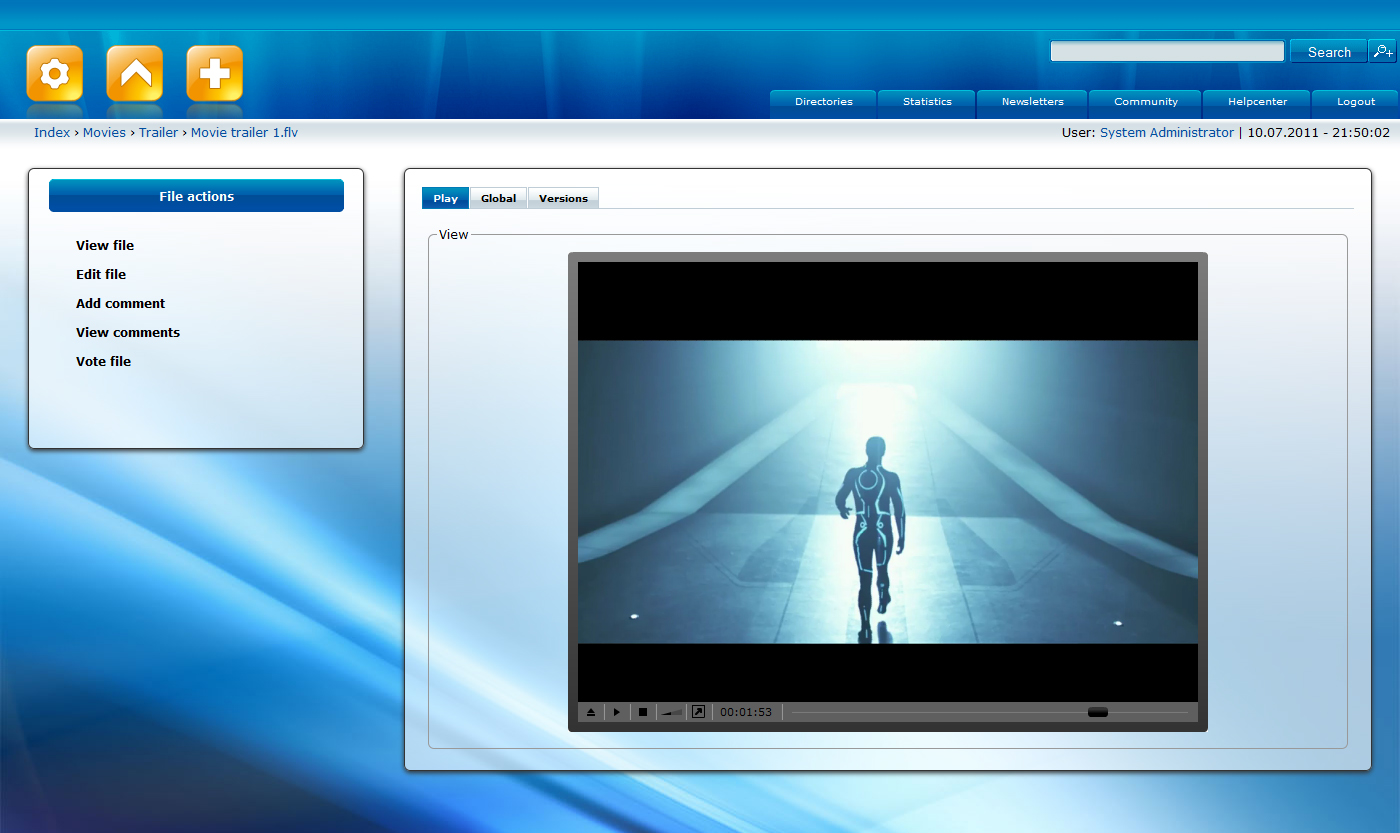Screen dimensions: 1400x833
Task: Play the movie trailer video
Action: coord(617,712)
